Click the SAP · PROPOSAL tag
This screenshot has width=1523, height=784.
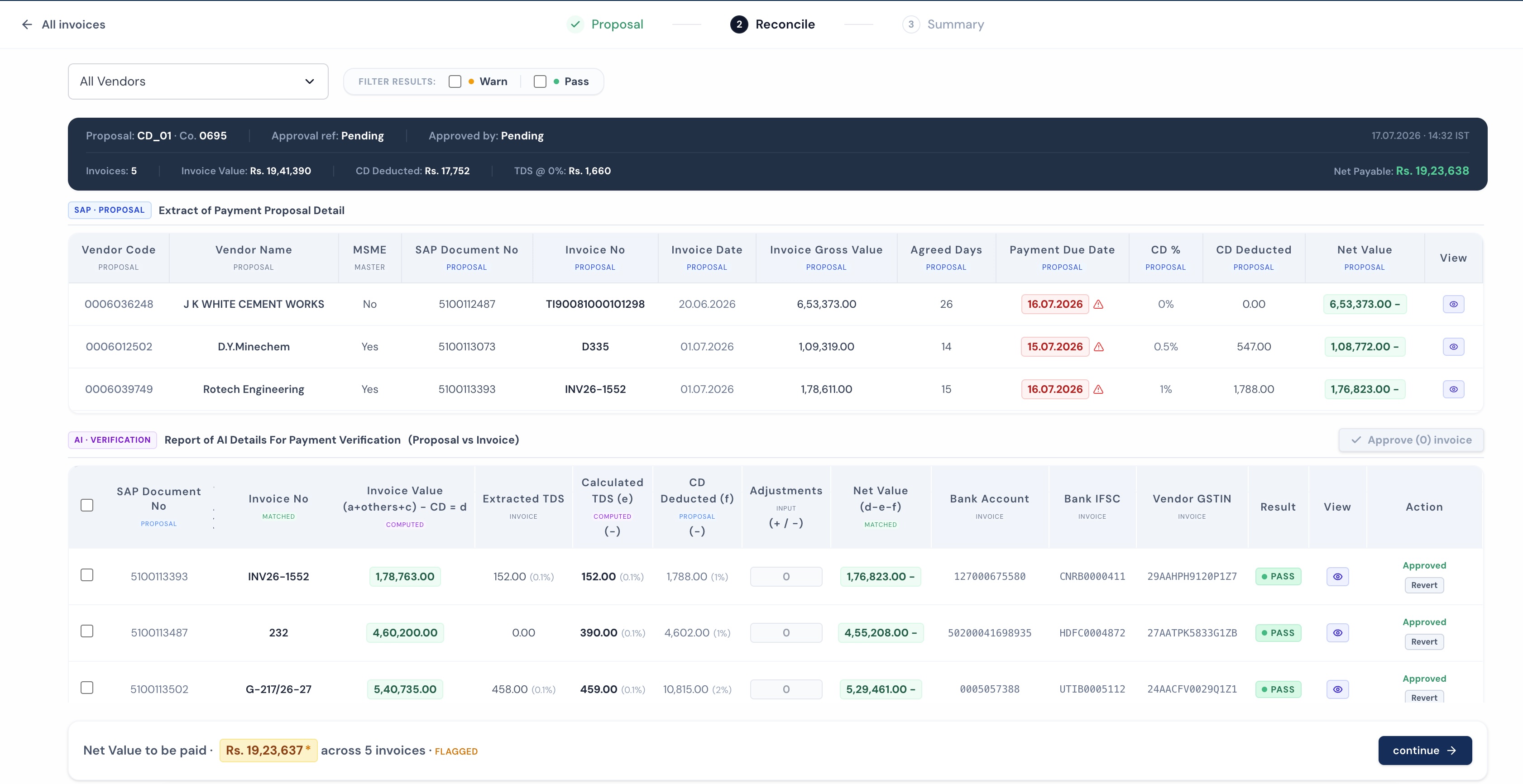tap(110, 210)
